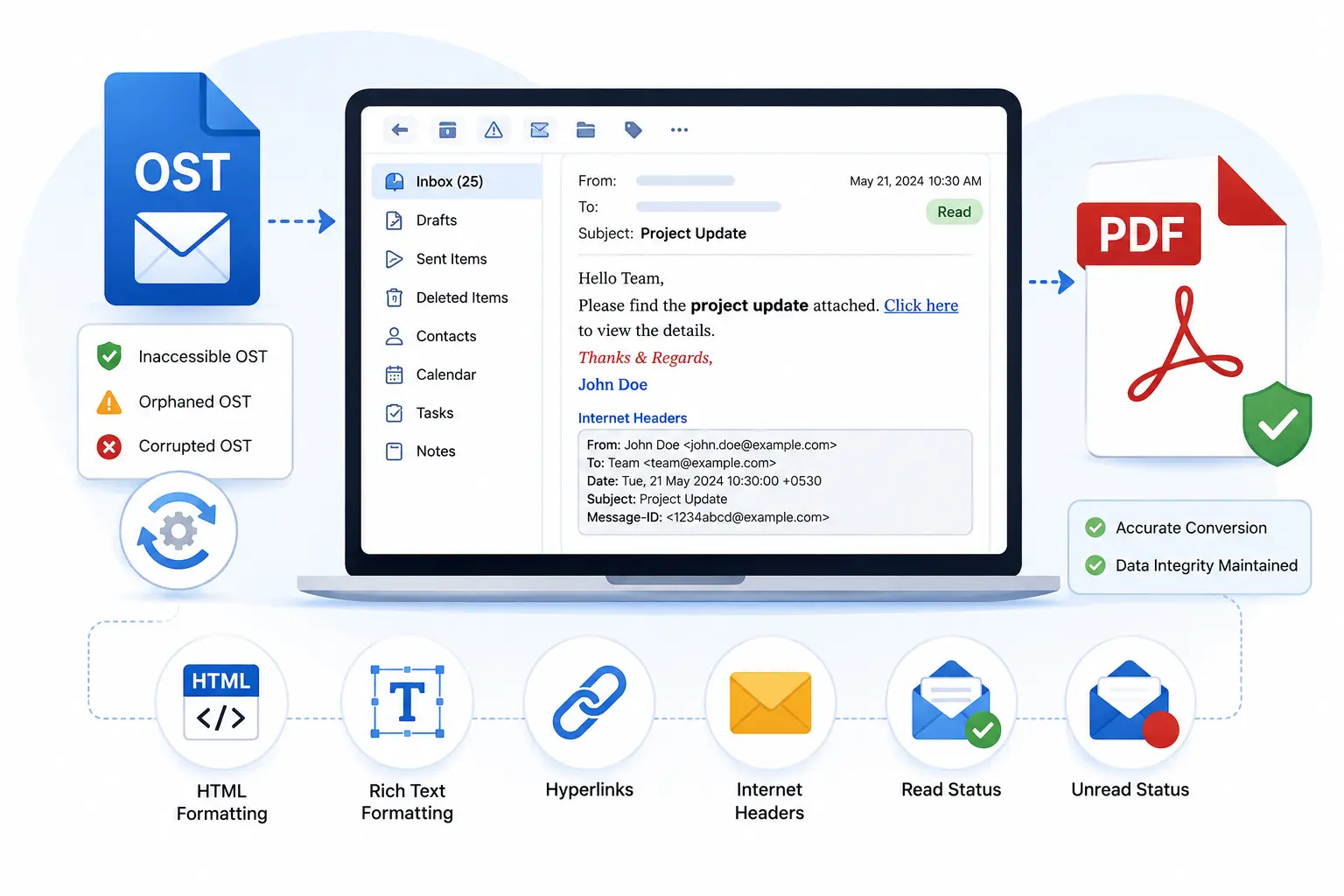Screen dimensions: 1344x896
Task: Click the Read Status envelope icon
Action: 955,704
